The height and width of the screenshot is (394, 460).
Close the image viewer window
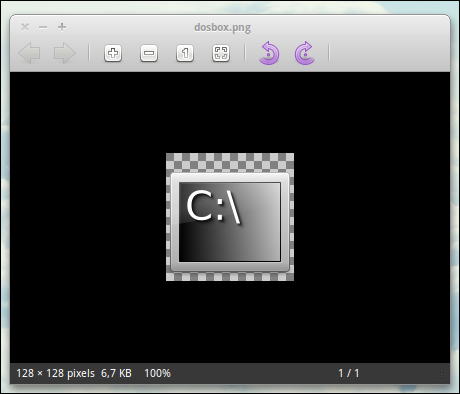pyautogui.click(x=25, y=27)
